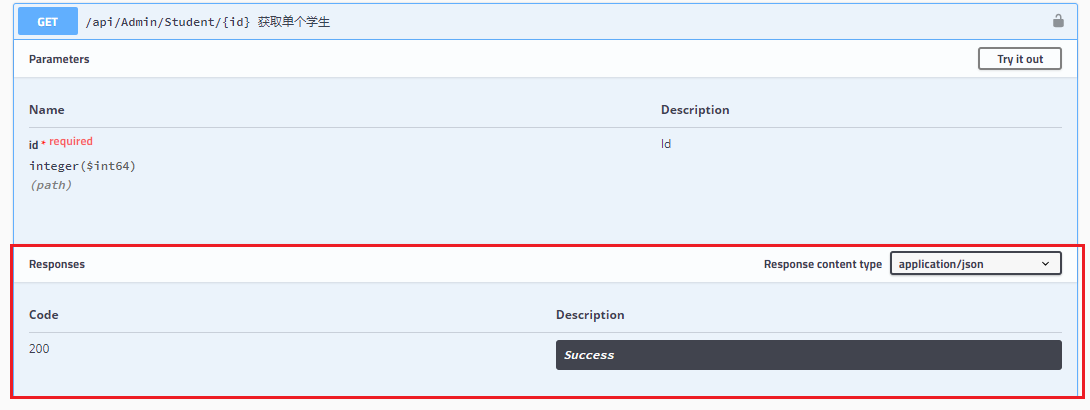Image resolution: width=1090 pixels, height=410 pixels.
Task: Click the 获取单个学生 endpoint summary
Action: point(294,21)
